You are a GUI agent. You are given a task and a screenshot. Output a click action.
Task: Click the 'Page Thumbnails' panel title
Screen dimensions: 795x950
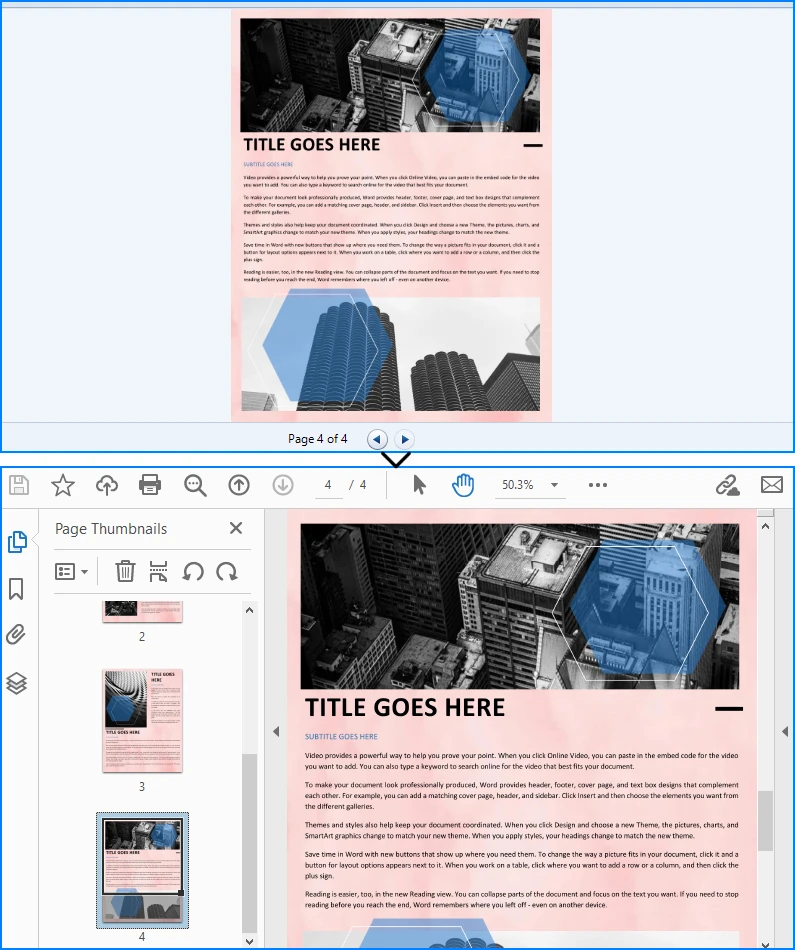111,528
